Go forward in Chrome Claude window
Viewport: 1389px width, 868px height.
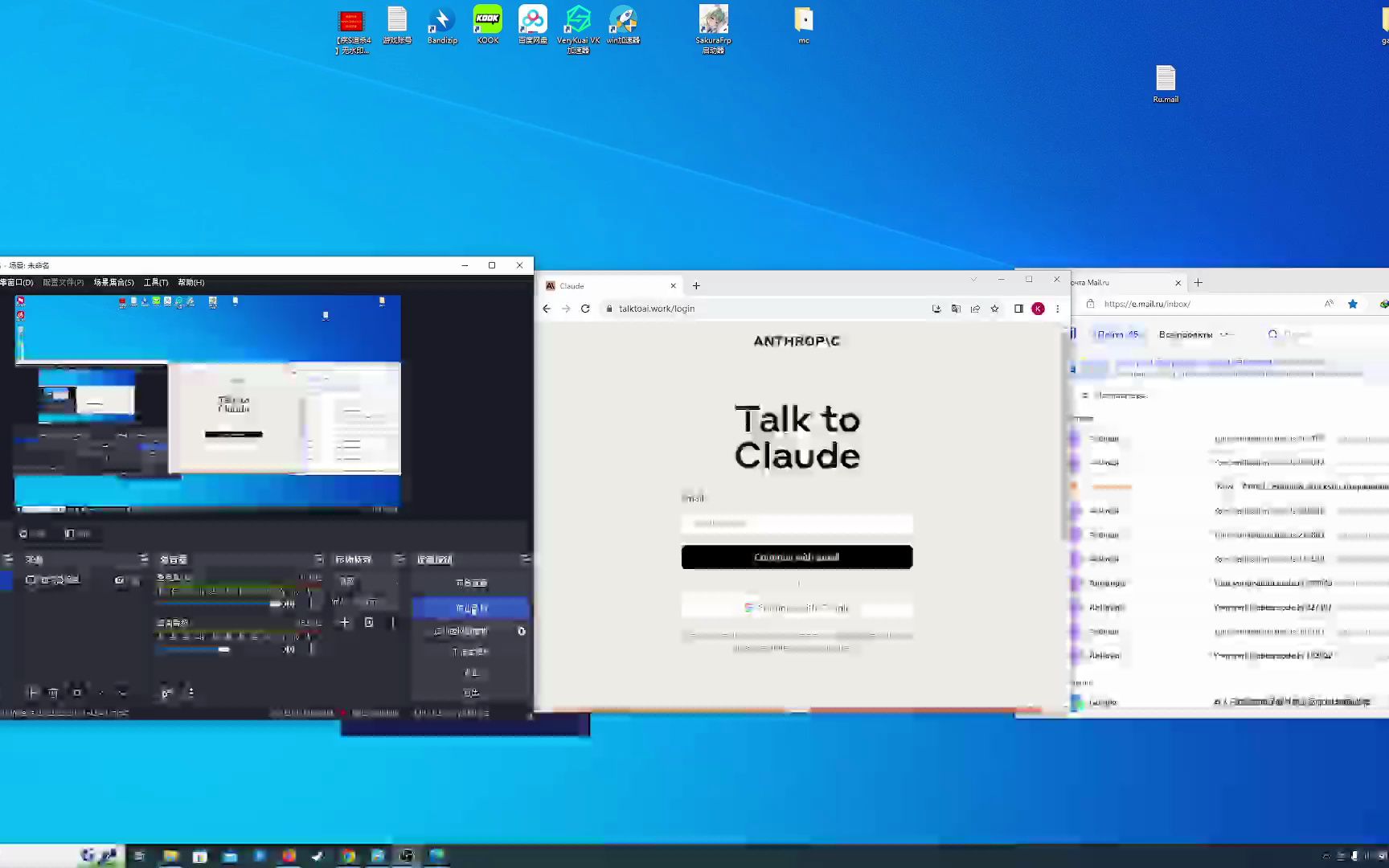[566, 309]
